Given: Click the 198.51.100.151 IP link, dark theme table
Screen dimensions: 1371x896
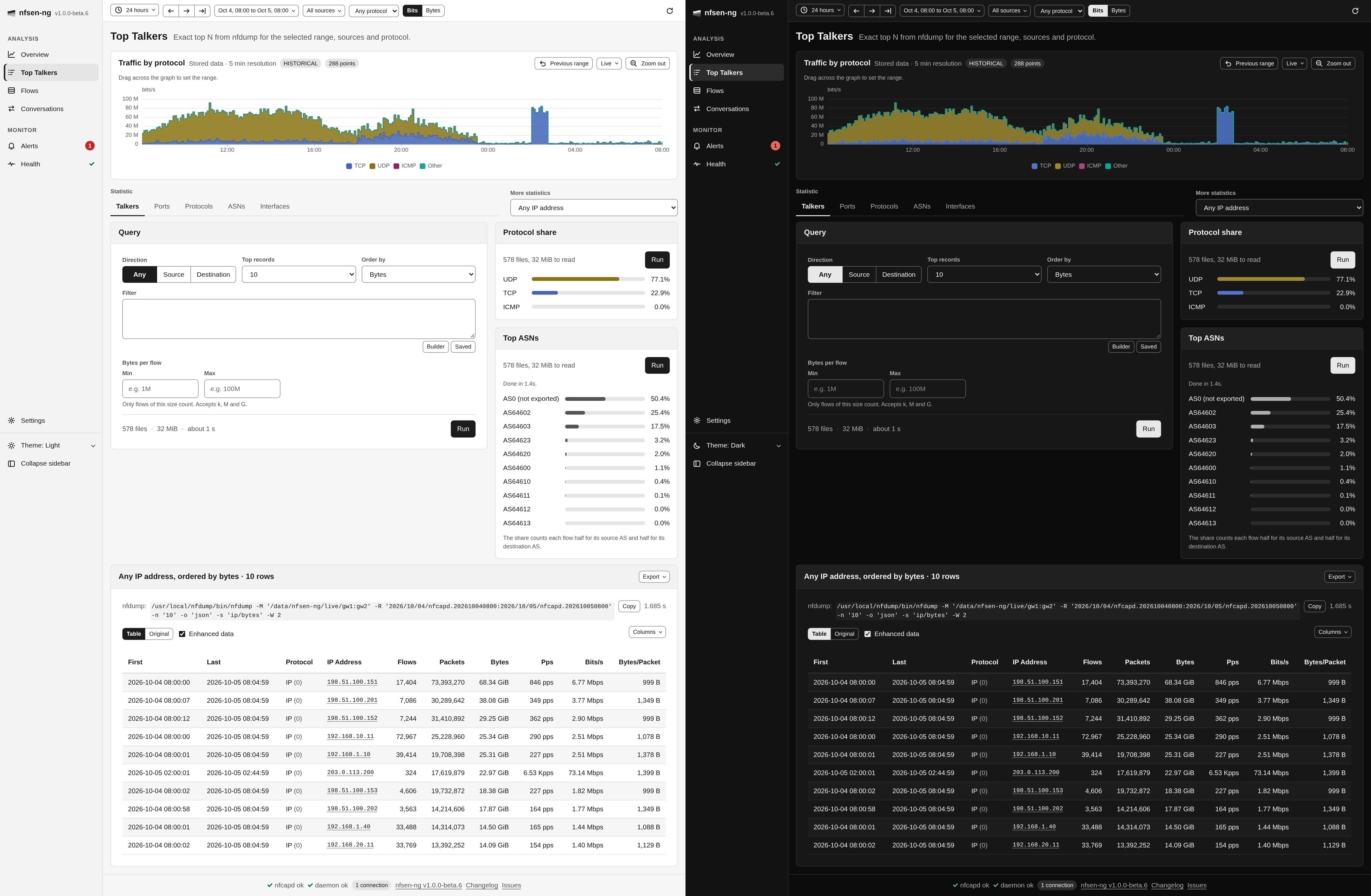Looking at the screenshot, I should [x=1037, y=682].
